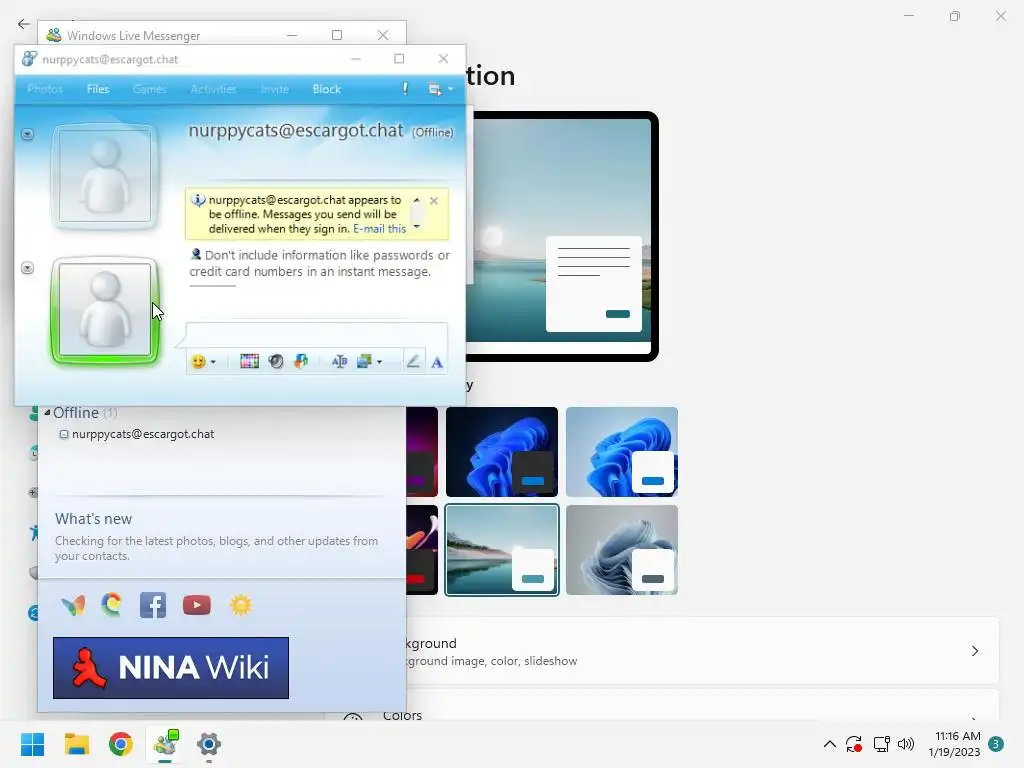1024x768 pixels.
Task: Click the 'What's new' heading
Action: (x=93, y=519)
